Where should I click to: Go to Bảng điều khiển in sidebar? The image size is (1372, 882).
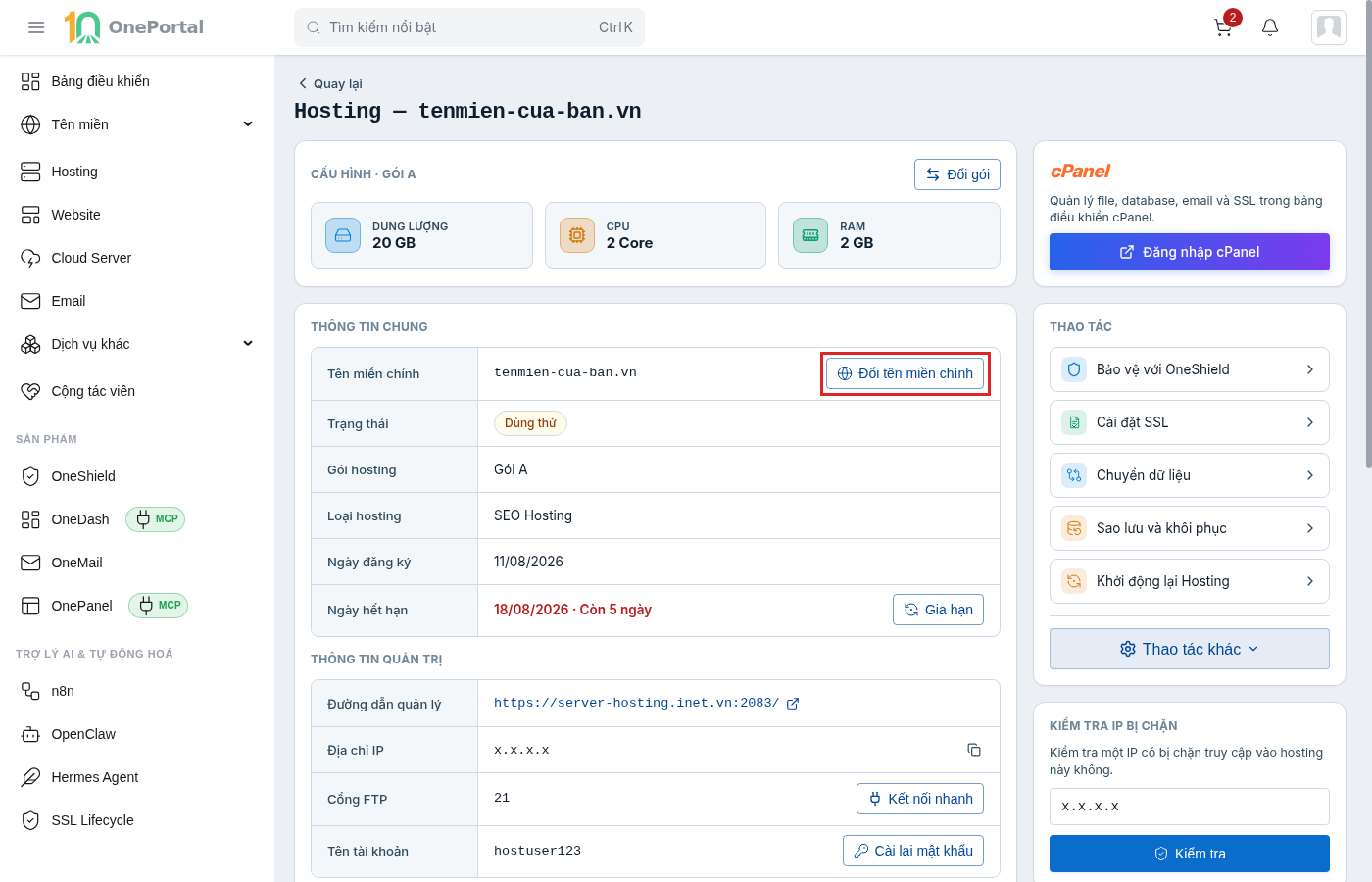point(137,81)
